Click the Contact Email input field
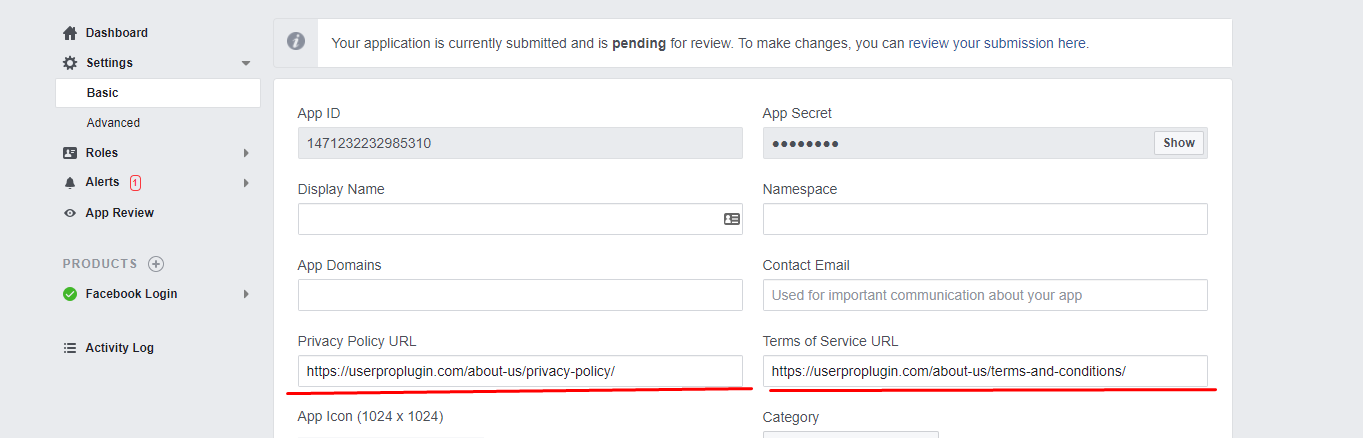This screenshot has height=438, width=1363. click(984, 295)
